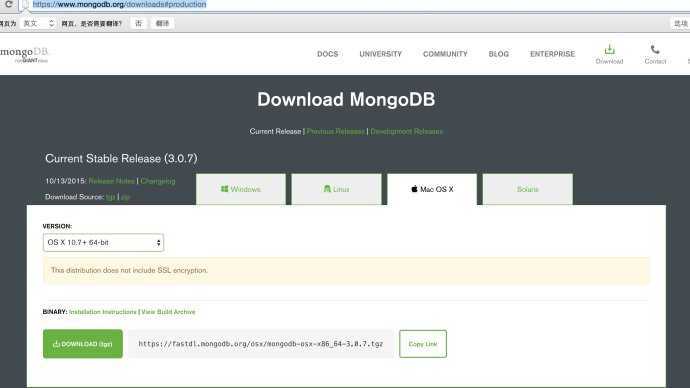This screenshot has height=388, width=690.
Task: Click the Current Stable Release (3.0.7) heading
Action: (x=121, y=158)
